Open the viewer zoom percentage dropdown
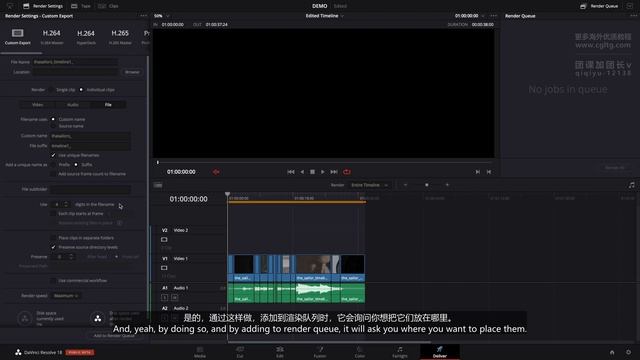Viewport: 640px width, 360px height. (162, 16)
